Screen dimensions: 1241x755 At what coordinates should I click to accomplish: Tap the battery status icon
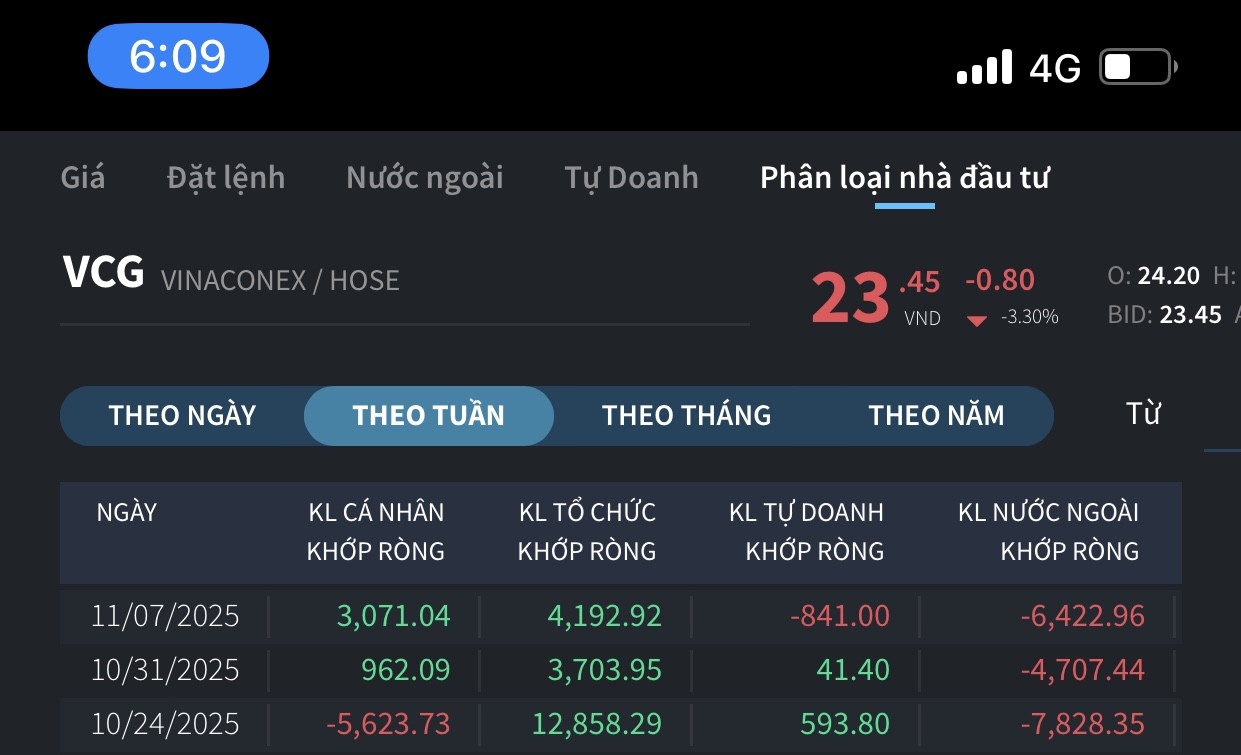[x=1137, y=68]
